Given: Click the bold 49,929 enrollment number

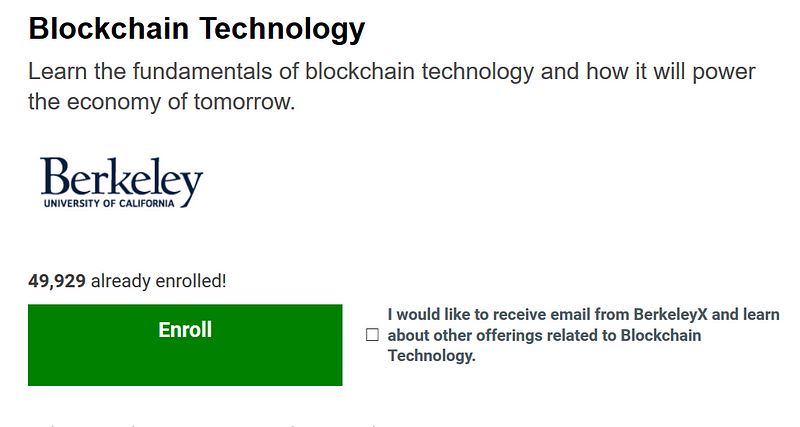Looking at the screenshot, I should click(57, 281).
